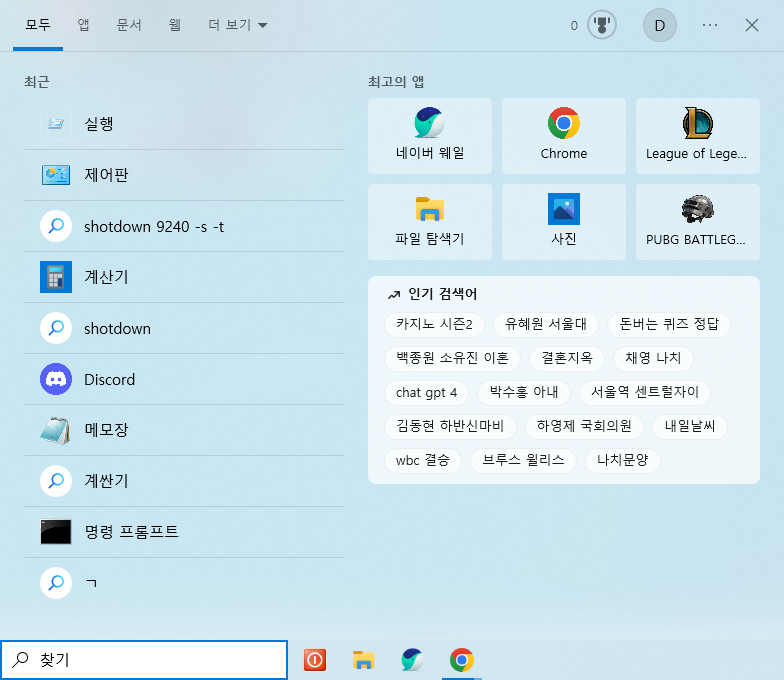Click search icon beside 계싼기

point(56,481)
